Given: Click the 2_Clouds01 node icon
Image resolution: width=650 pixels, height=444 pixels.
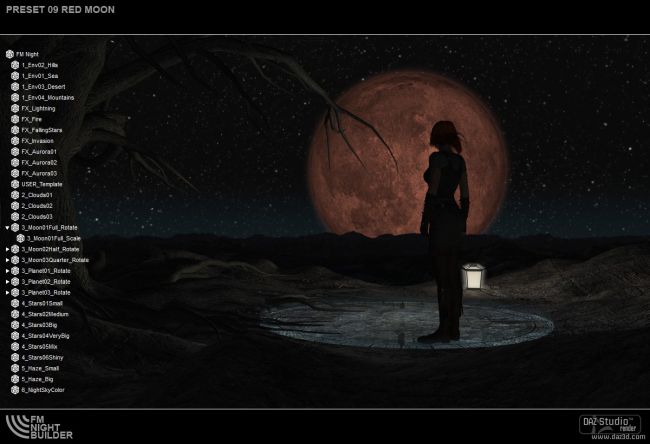Looking at the screenshot, I should 15,195.
